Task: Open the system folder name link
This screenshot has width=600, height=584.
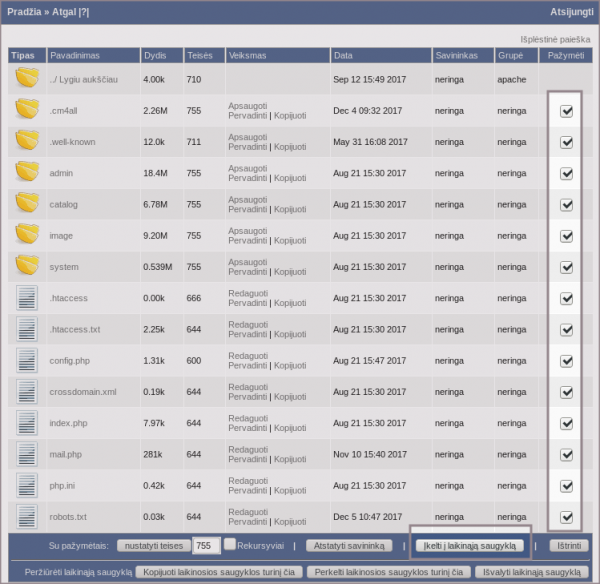Action: 64,267
